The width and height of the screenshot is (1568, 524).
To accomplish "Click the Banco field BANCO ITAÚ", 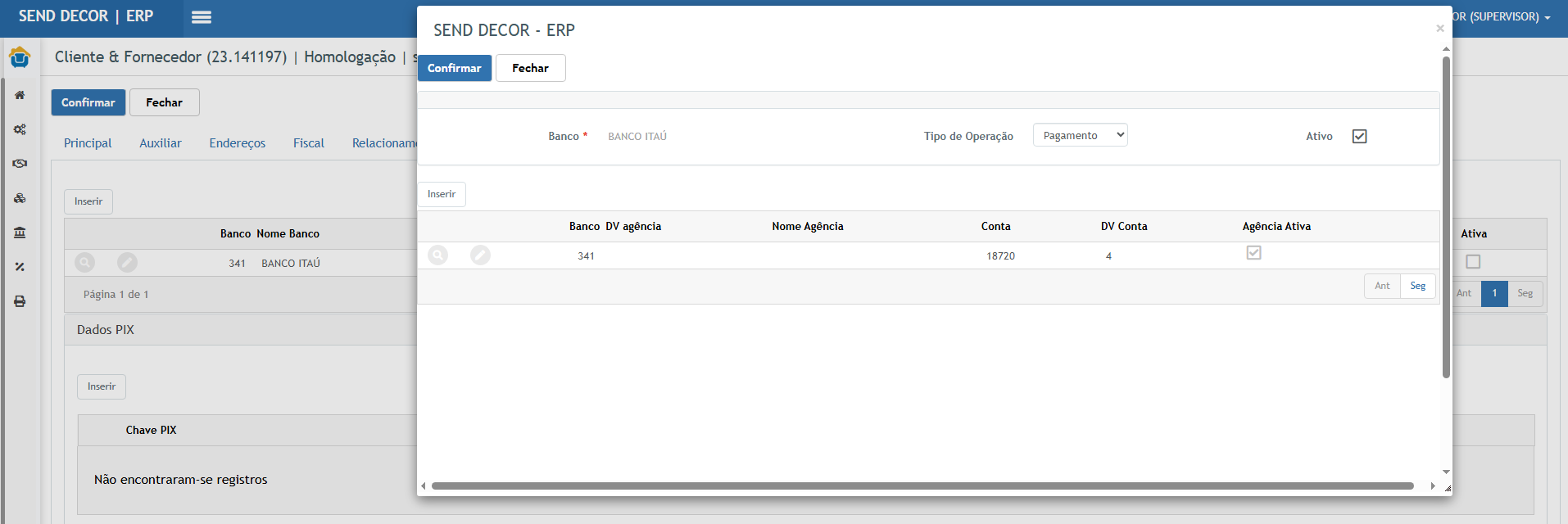I will click(637, 136).
